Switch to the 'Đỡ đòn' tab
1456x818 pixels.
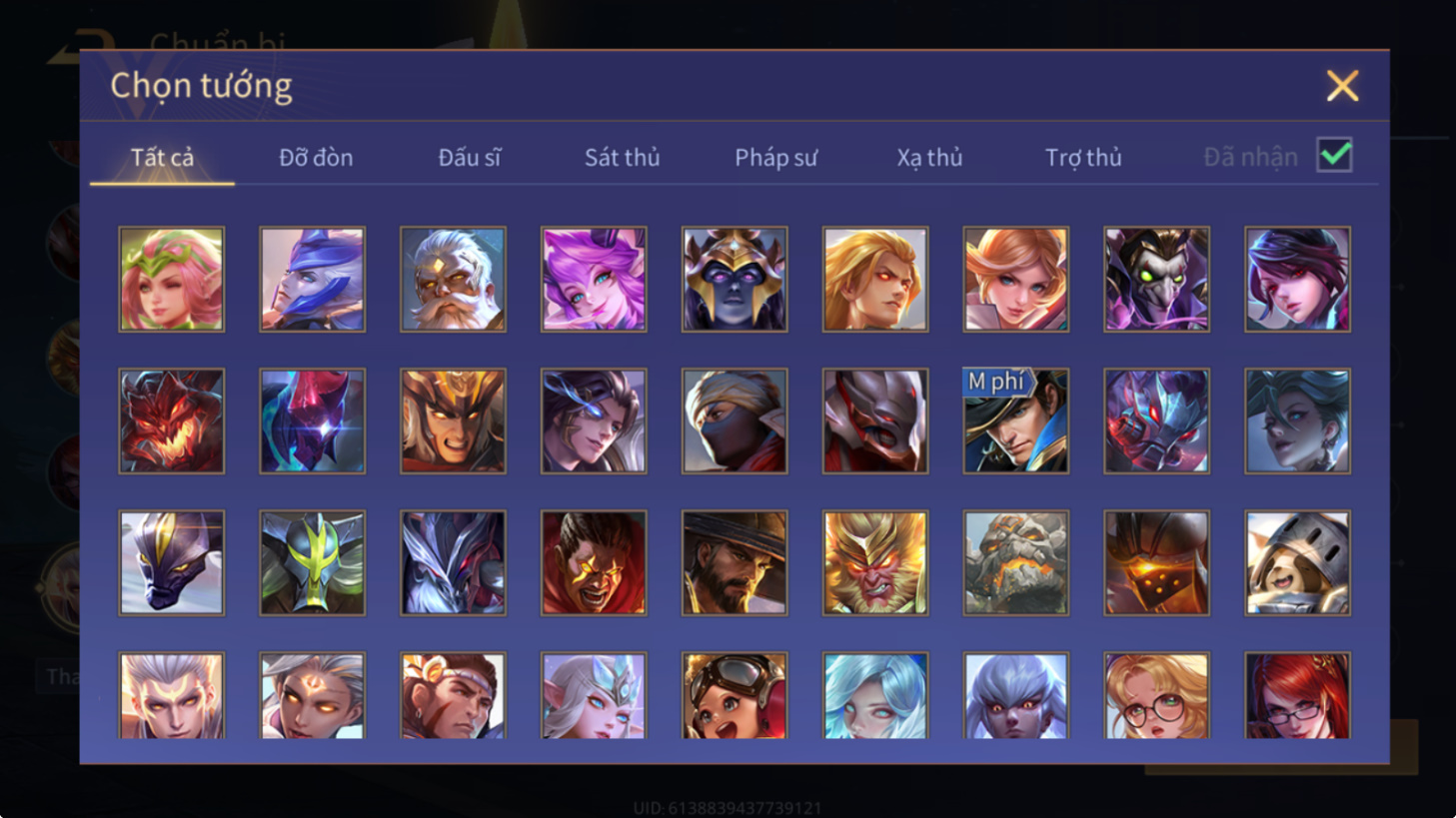pyautogui.click(x=316, y=158)
